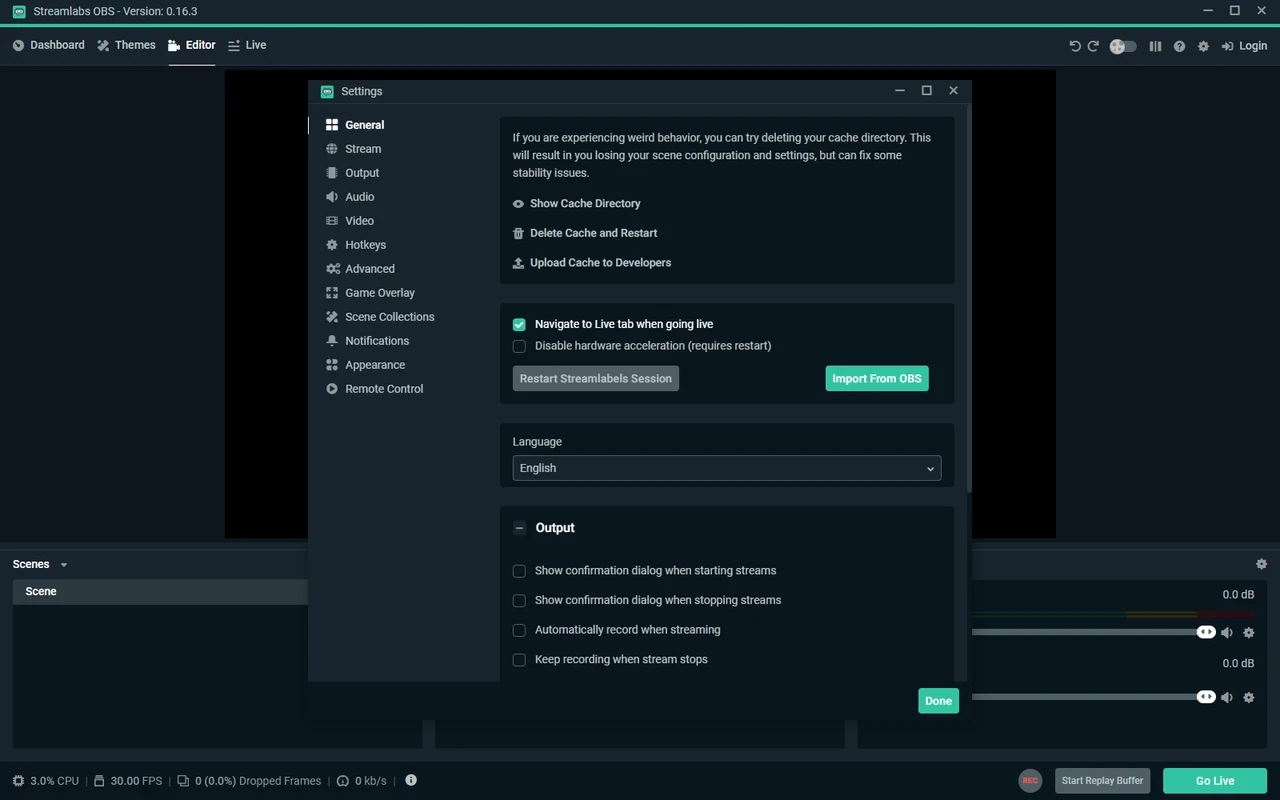Expand the Scenes dropdown arrow
Image resolution: width=1280 pixels, height=800 pixels.
click(x=64, y=565)
